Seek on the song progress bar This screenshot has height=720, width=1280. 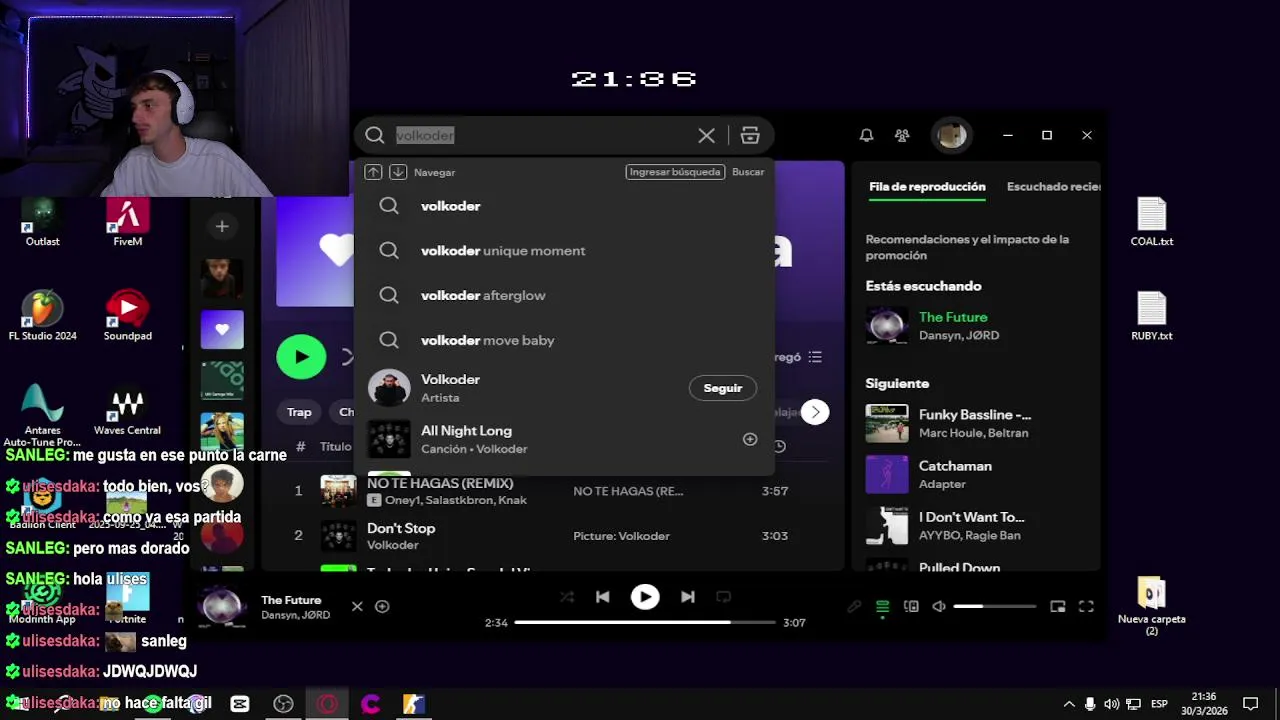(645, 622)
